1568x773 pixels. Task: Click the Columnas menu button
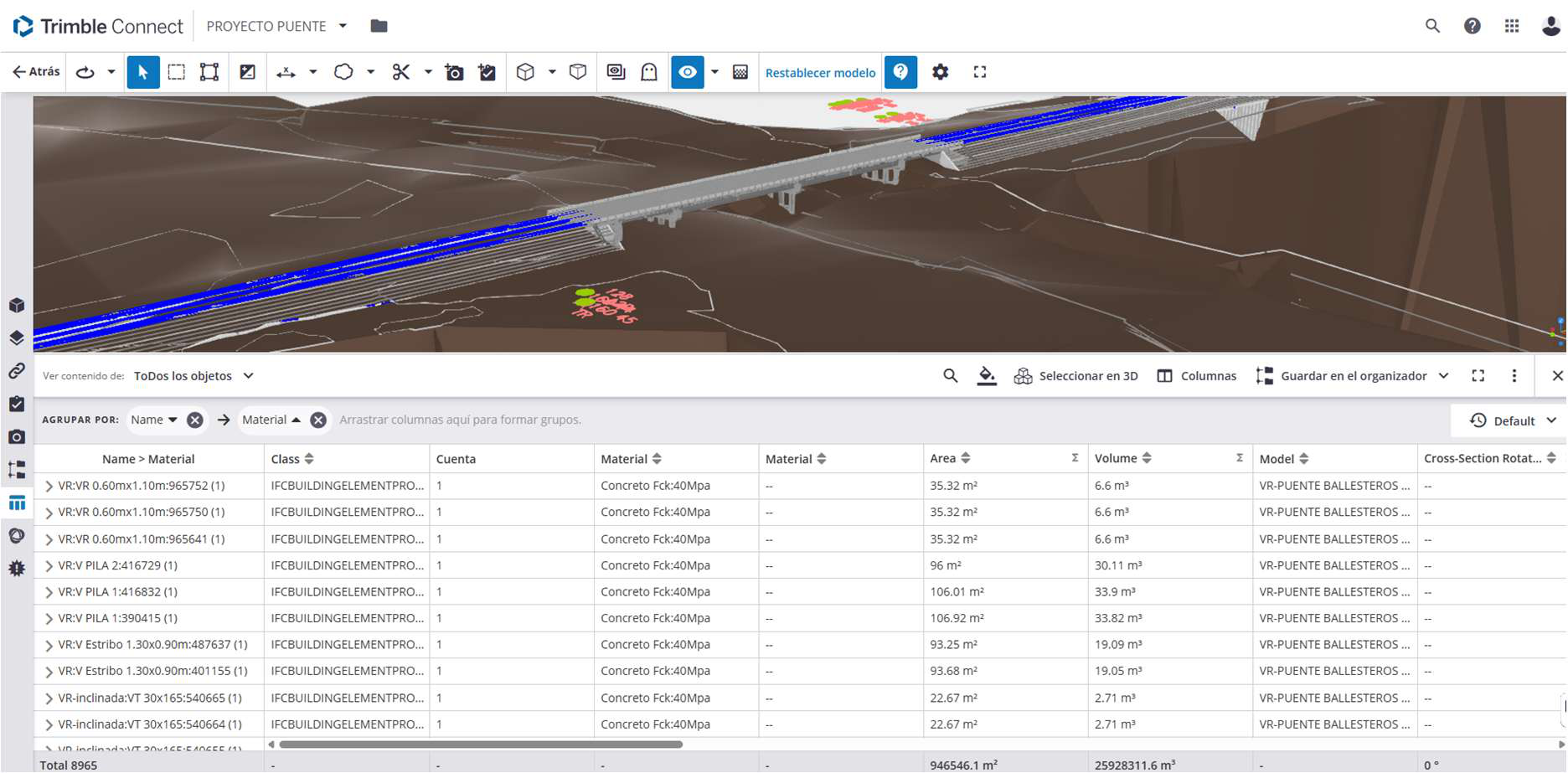pyautogui.click(x=1196, y=376)
